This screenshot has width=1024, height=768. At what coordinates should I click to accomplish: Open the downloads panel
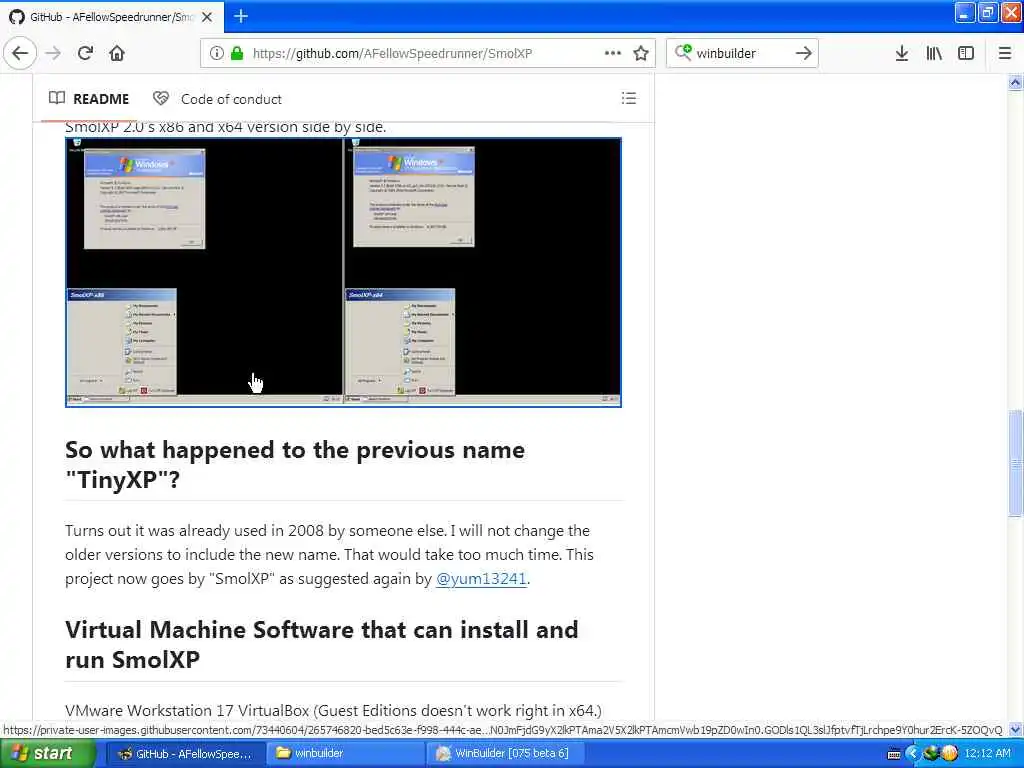pyautogui.click(x=902, y=53)
